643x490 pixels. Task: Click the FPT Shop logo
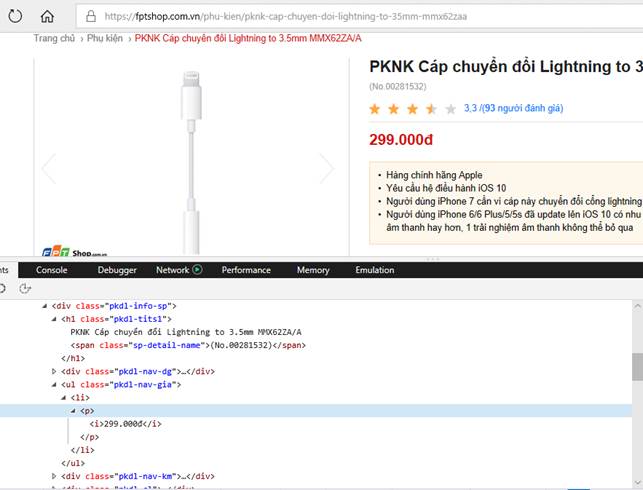tap(74, 251)
